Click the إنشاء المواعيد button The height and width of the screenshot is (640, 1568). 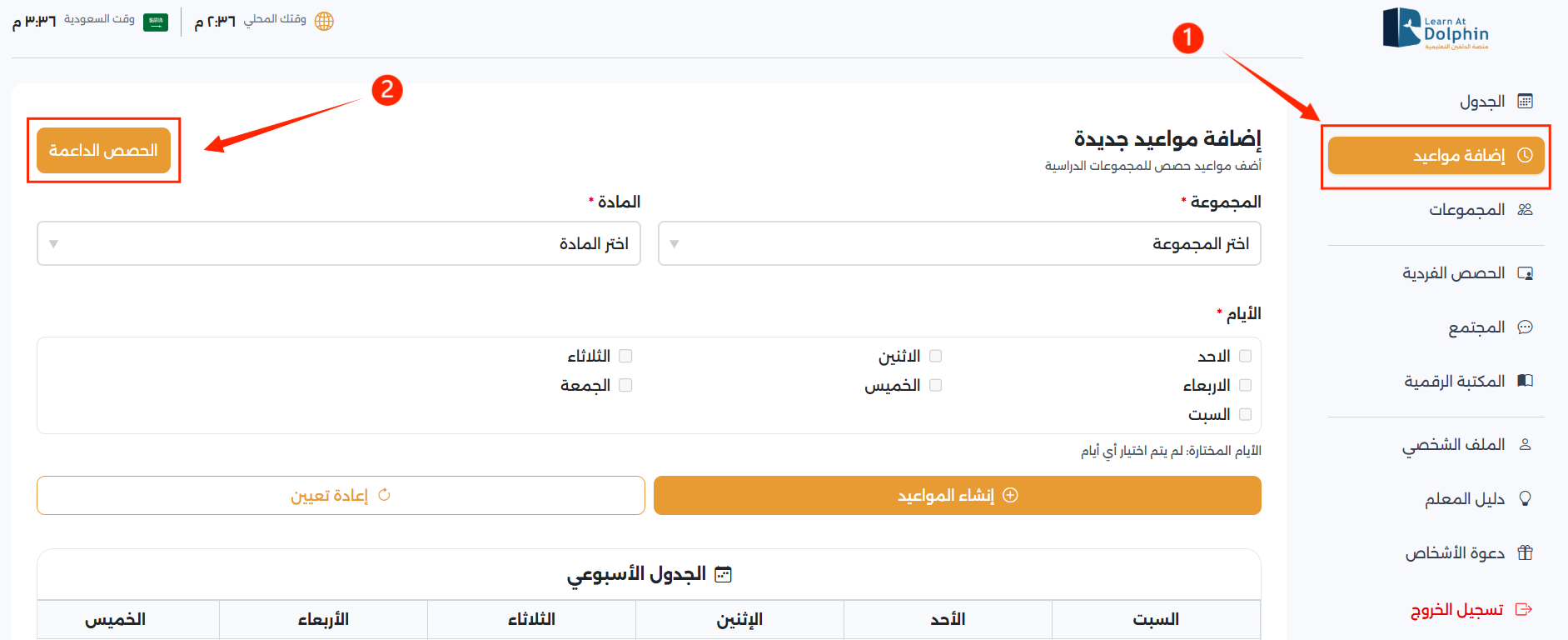957,495
